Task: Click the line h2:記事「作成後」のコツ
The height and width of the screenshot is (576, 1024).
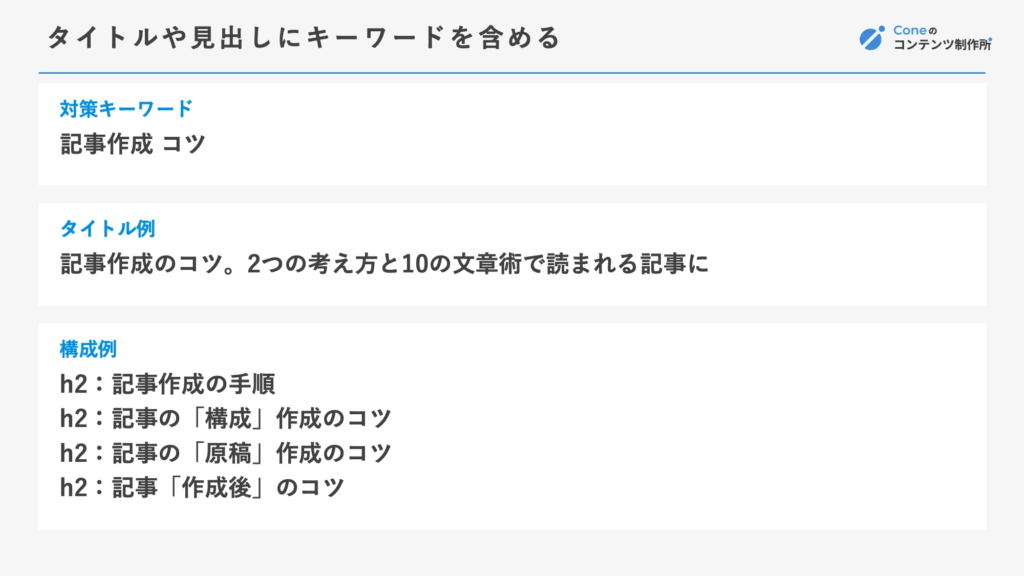Action: point(202,487)
